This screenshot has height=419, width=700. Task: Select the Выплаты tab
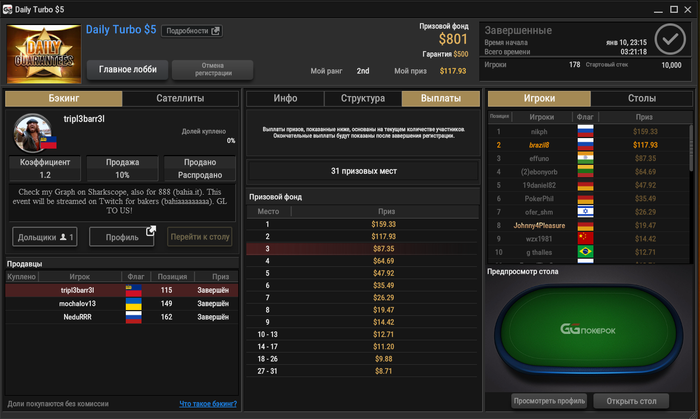click(x=441, y=98)
